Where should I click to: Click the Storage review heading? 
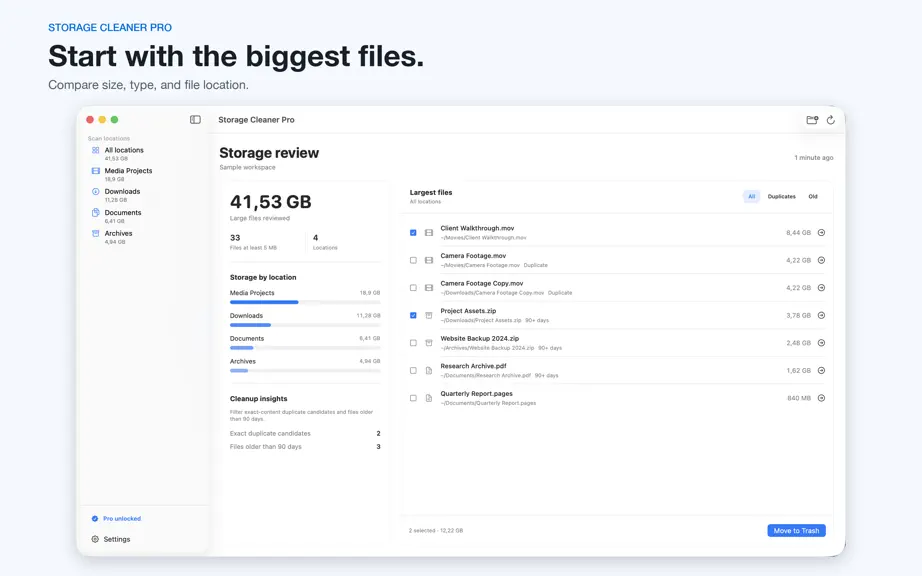point(269,153)
